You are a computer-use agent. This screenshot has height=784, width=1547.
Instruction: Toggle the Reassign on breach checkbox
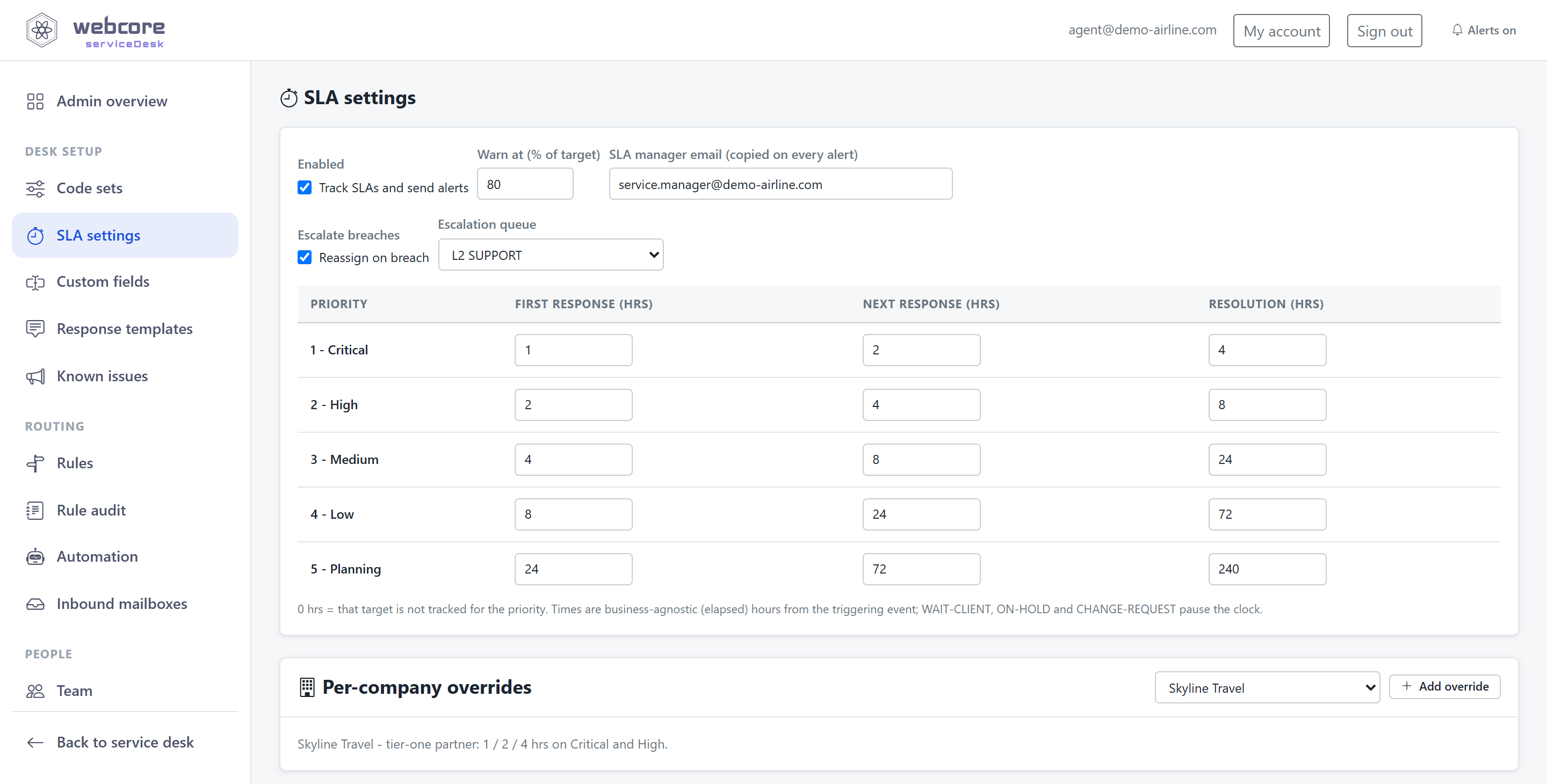tap(305, 257)
